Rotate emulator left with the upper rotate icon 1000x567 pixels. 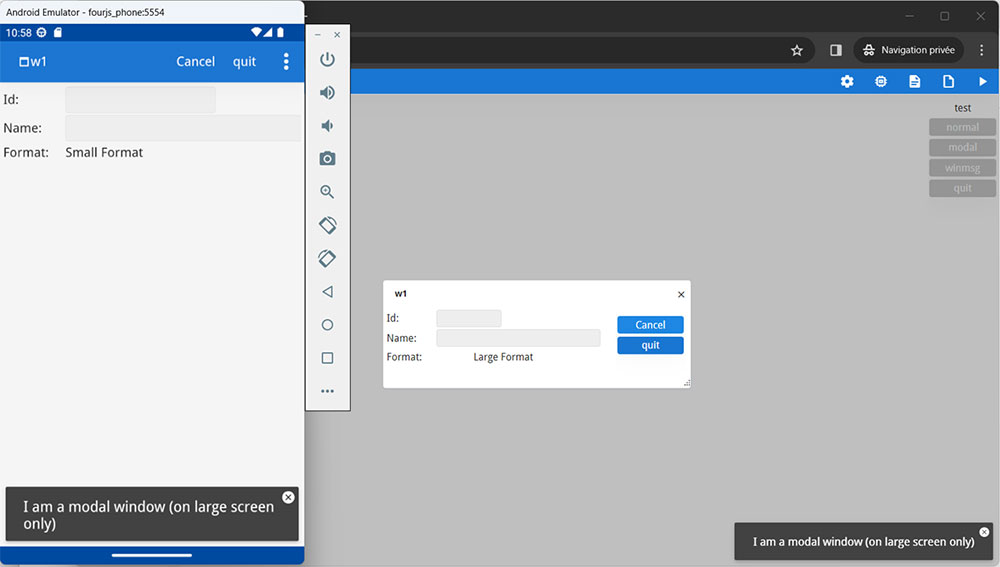click(327, 225)
